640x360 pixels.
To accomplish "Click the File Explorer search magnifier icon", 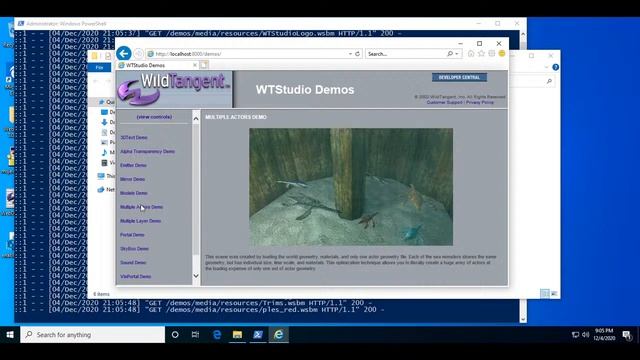I will coord(549,81).
